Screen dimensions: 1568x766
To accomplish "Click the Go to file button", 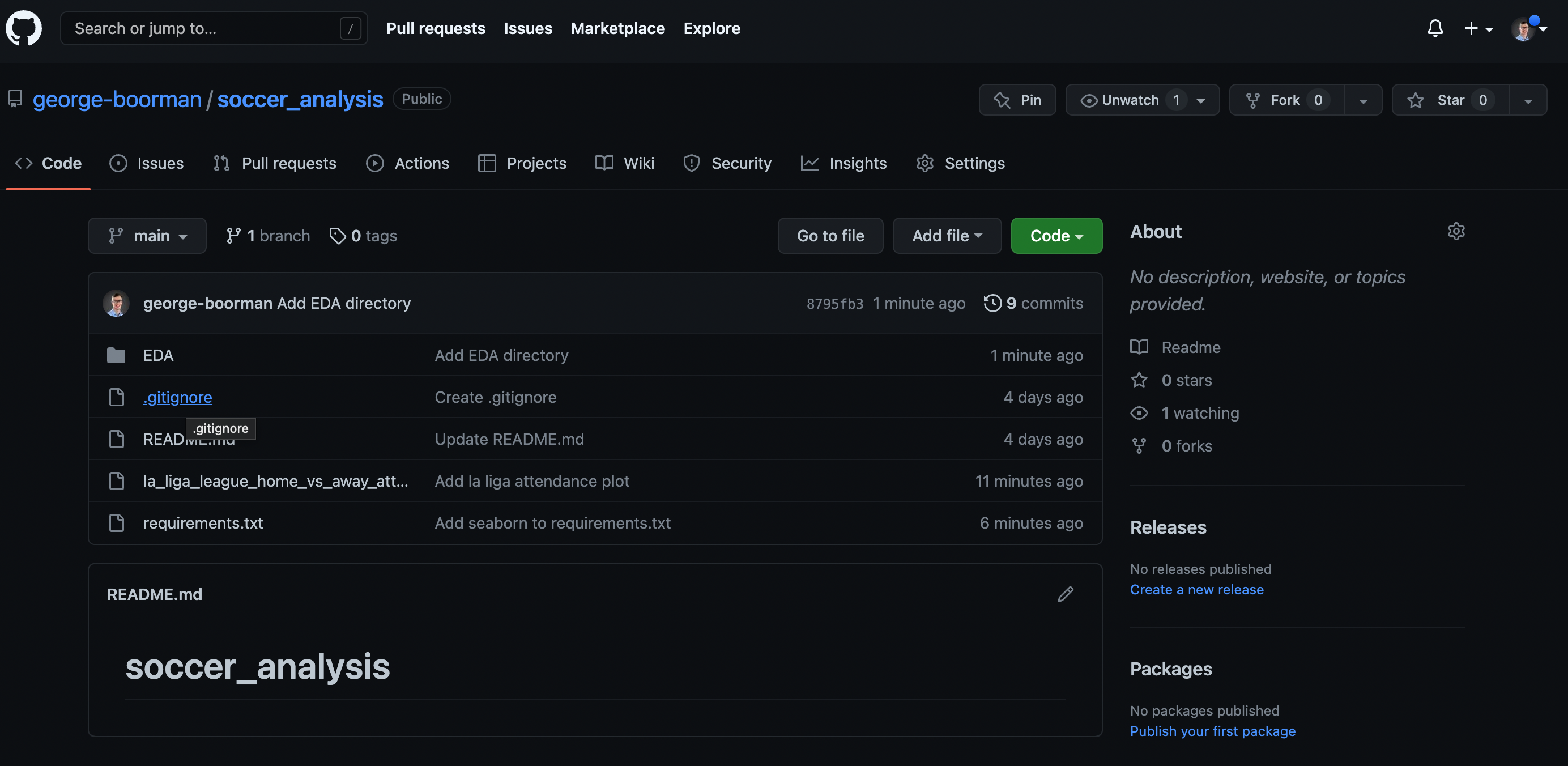I will (830, 236).
